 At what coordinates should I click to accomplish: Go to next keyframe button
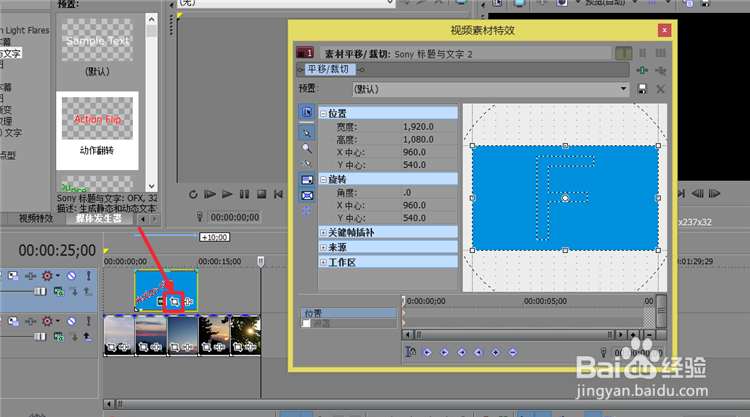coord(462,352)
